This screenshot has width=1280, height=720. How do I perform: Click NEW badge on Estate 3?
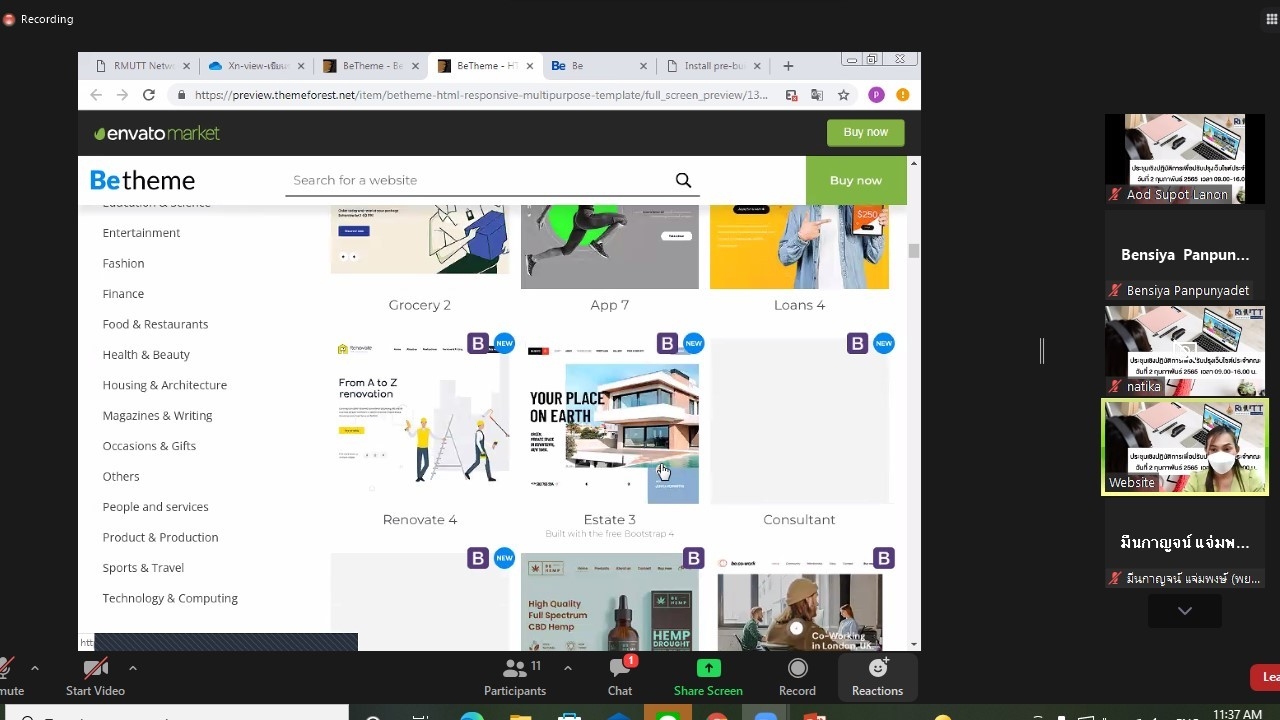(x=693, y=343)
